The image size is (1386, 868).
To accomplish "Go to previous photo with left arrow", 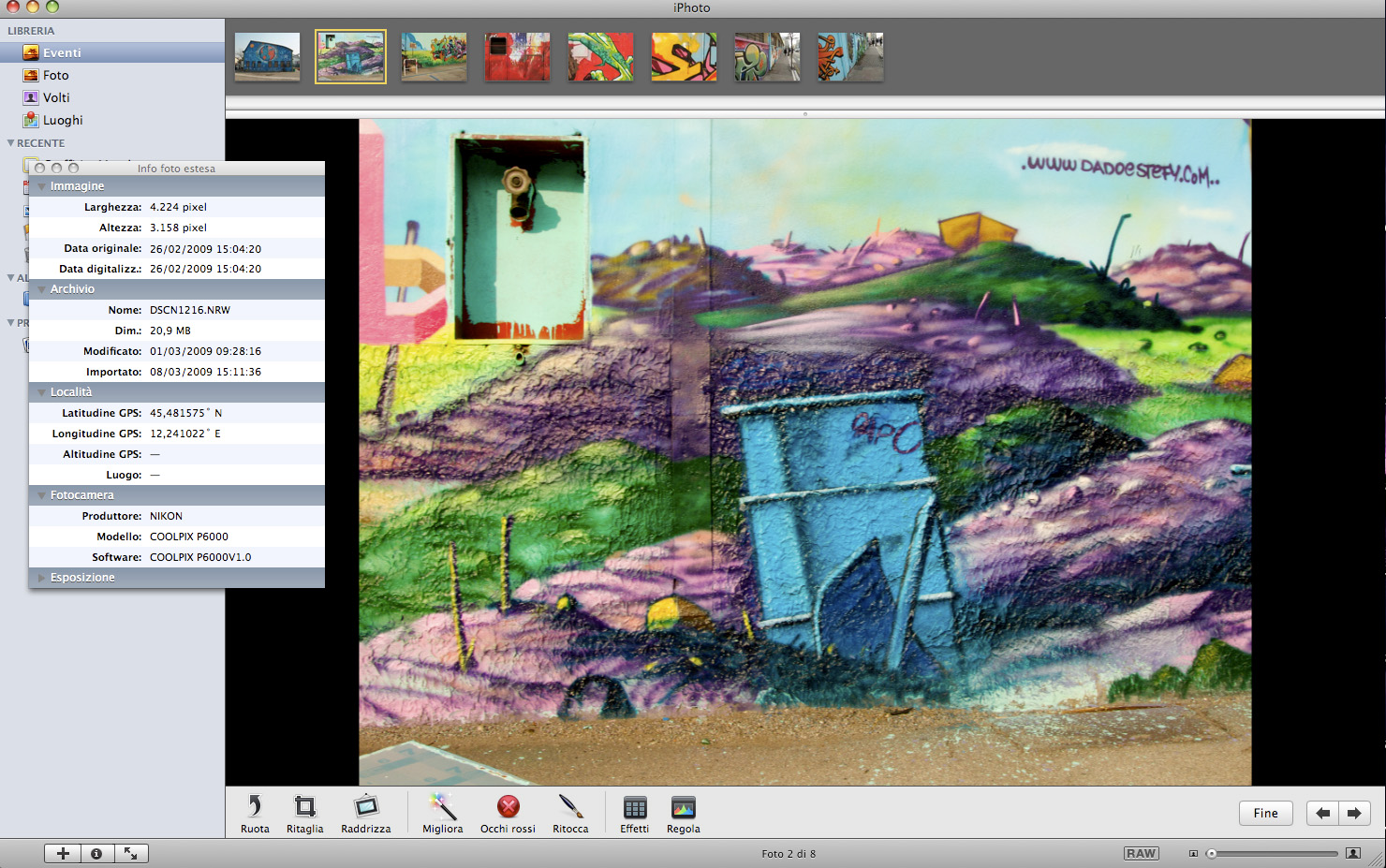I will click(1322, 813).
